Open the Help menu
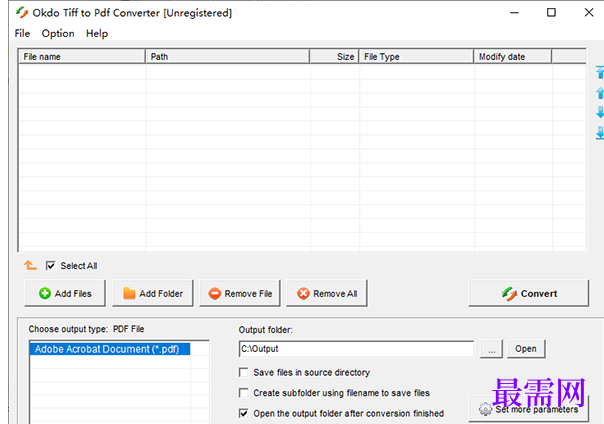 click(x=97, y=34)
